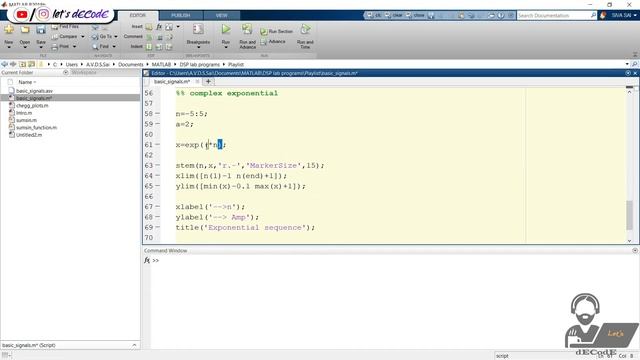Click the up one level folder icon

[x=22, y=64]
